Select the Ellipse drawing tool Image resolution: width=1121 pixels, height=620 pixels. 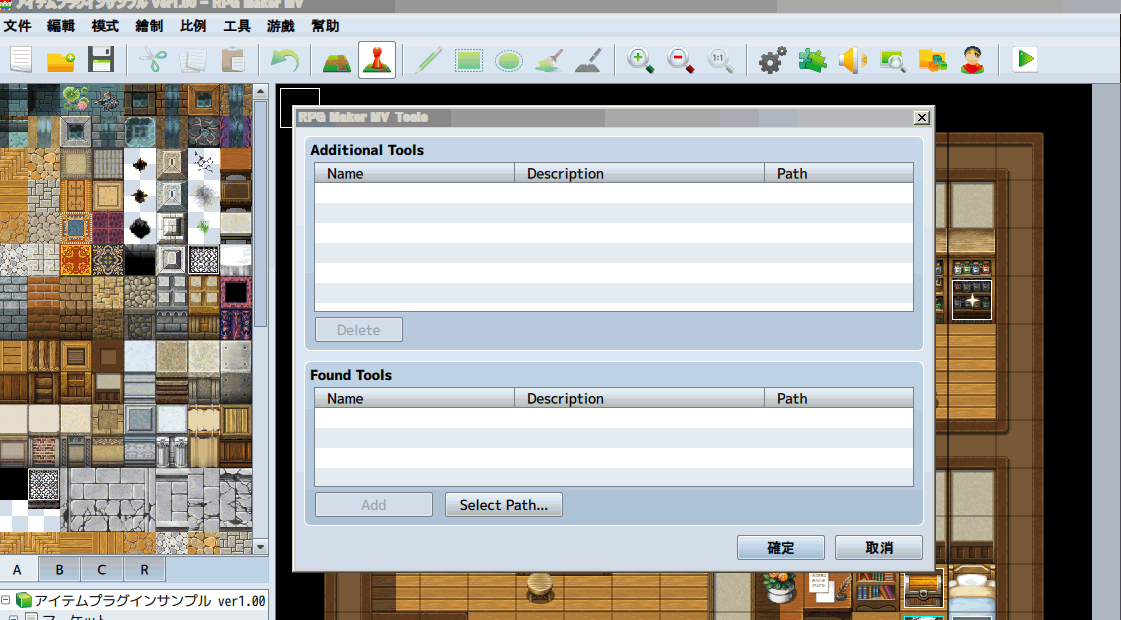tap(508, 59)
